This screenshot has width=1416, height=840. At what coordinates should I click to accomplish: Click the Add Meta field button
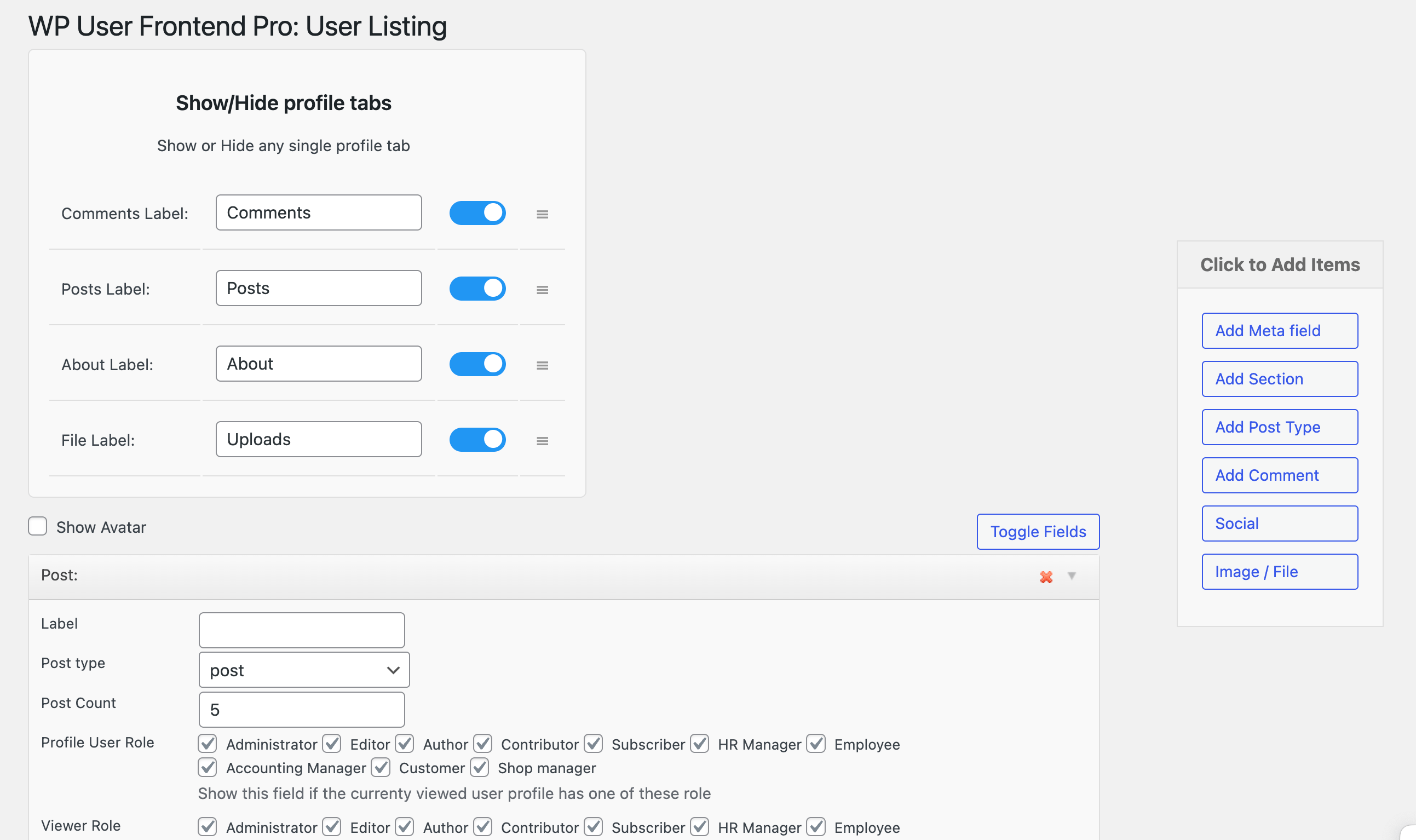(x=1280, y=331)
